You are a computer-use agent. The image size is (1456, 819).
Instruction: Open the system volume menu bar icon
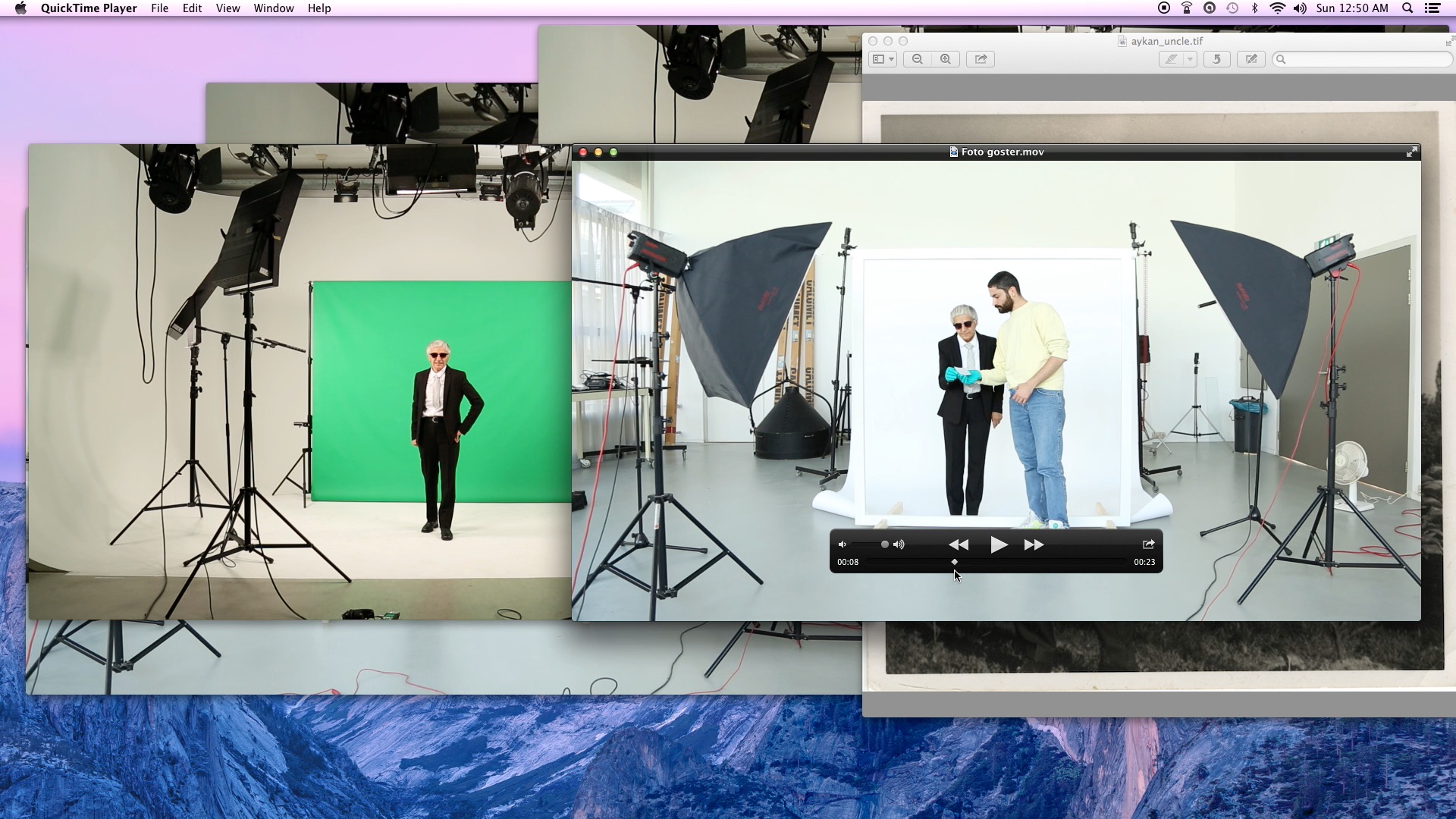[1300, 8]
